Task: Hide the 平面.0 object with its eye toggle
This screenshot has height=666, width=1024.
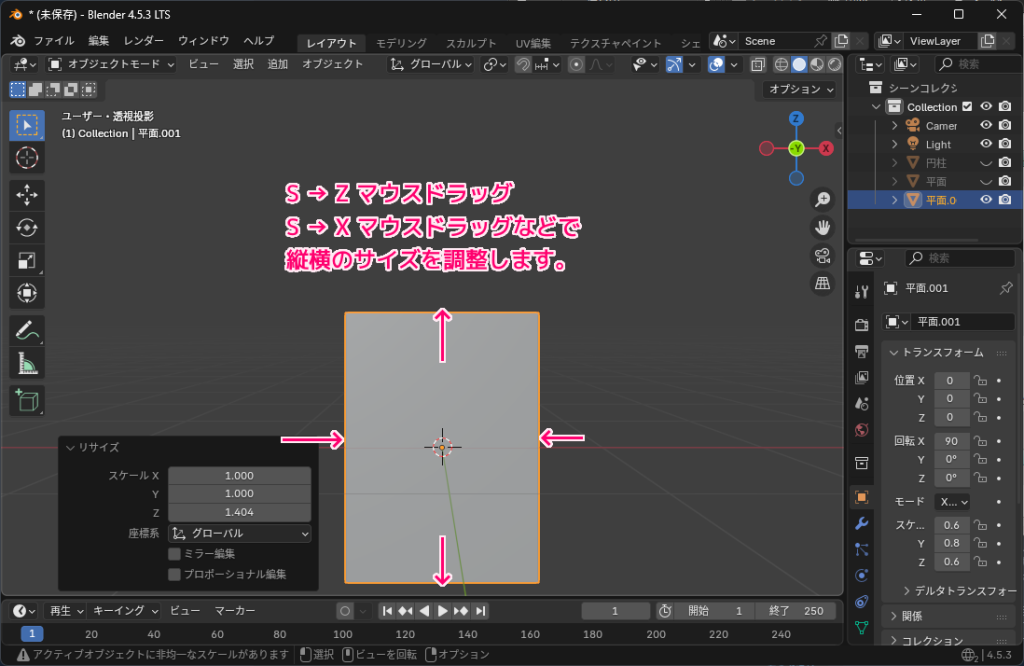Action: click(988, 200)
